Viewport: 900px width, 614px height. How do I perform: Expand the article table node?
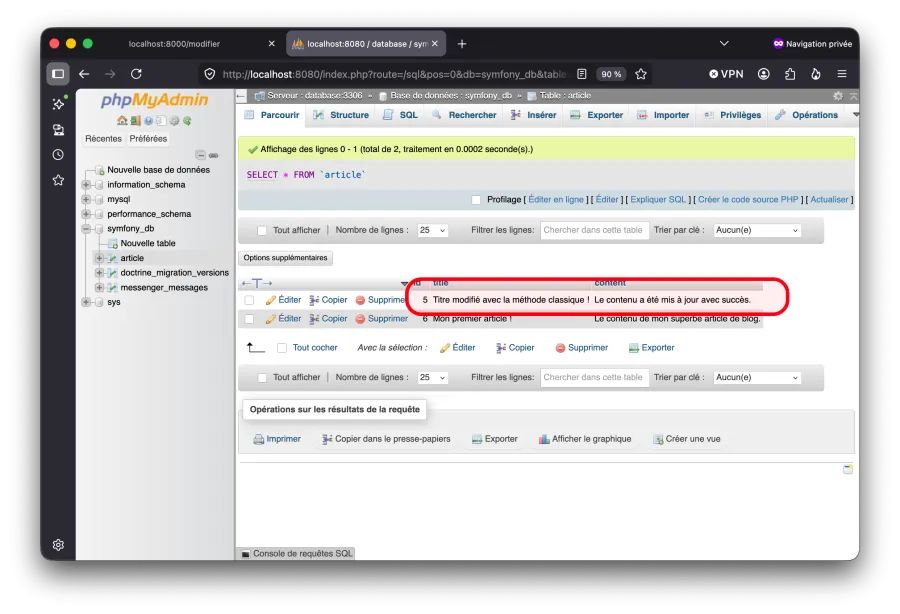[99, 258]
